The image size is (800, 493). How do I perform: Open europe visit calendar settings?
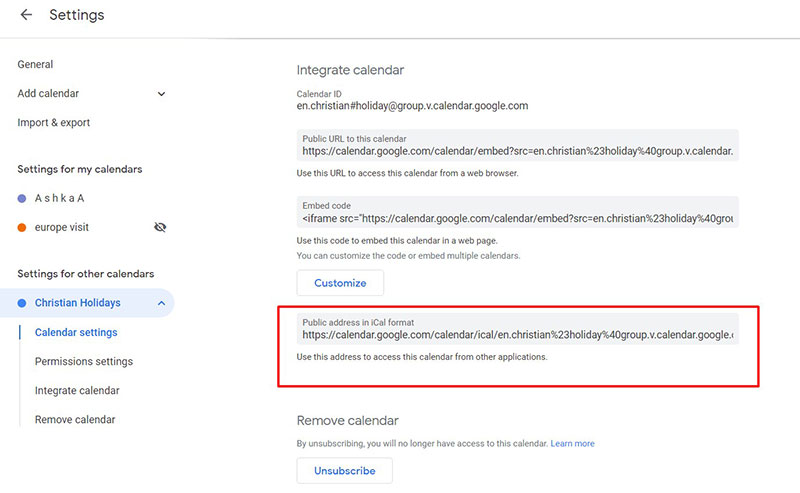(62, 227)
